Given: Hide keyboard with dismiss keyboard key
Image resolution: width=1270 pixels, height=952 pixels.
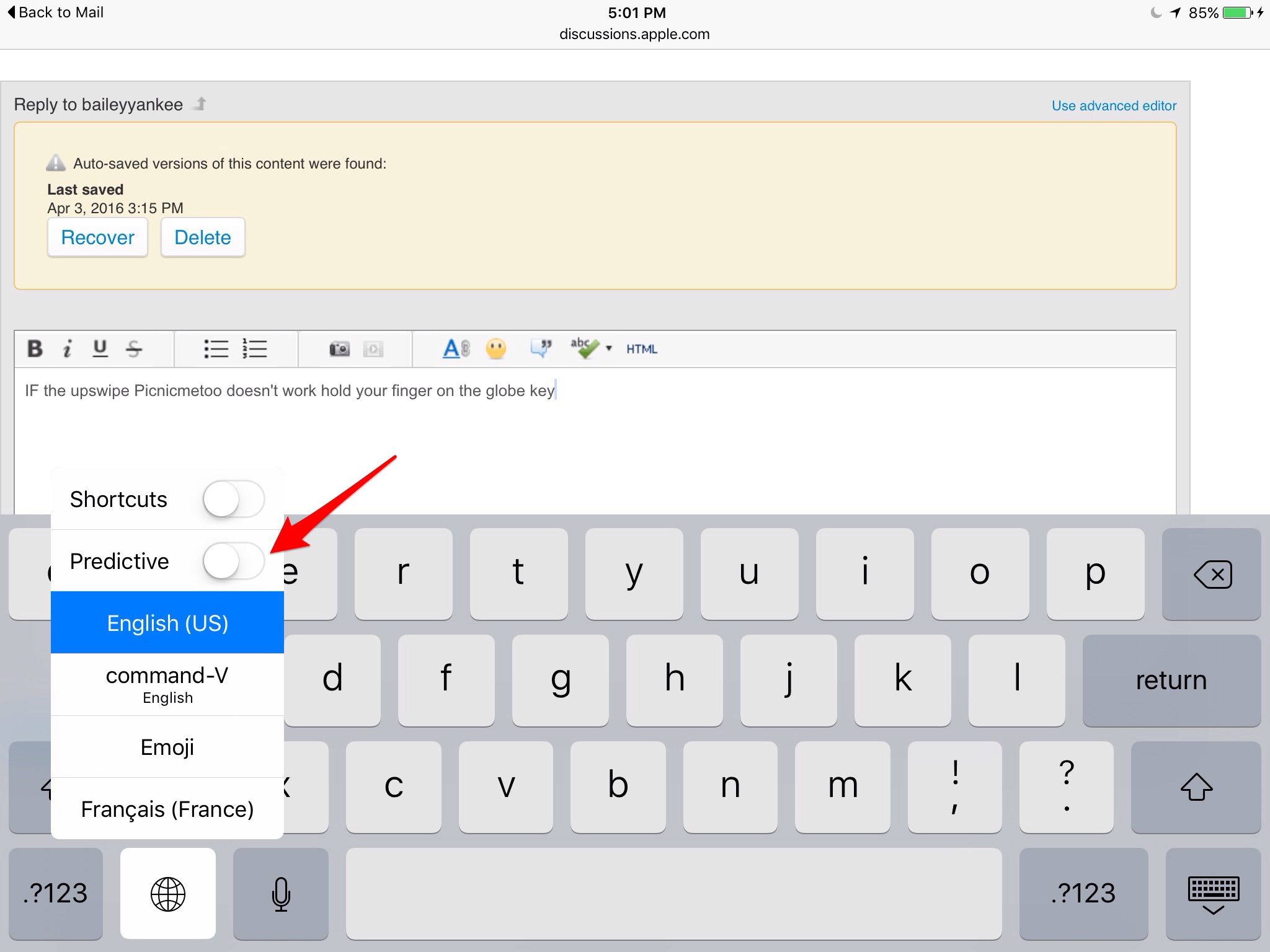Looking at the screenshot, I should point(1213,894).
